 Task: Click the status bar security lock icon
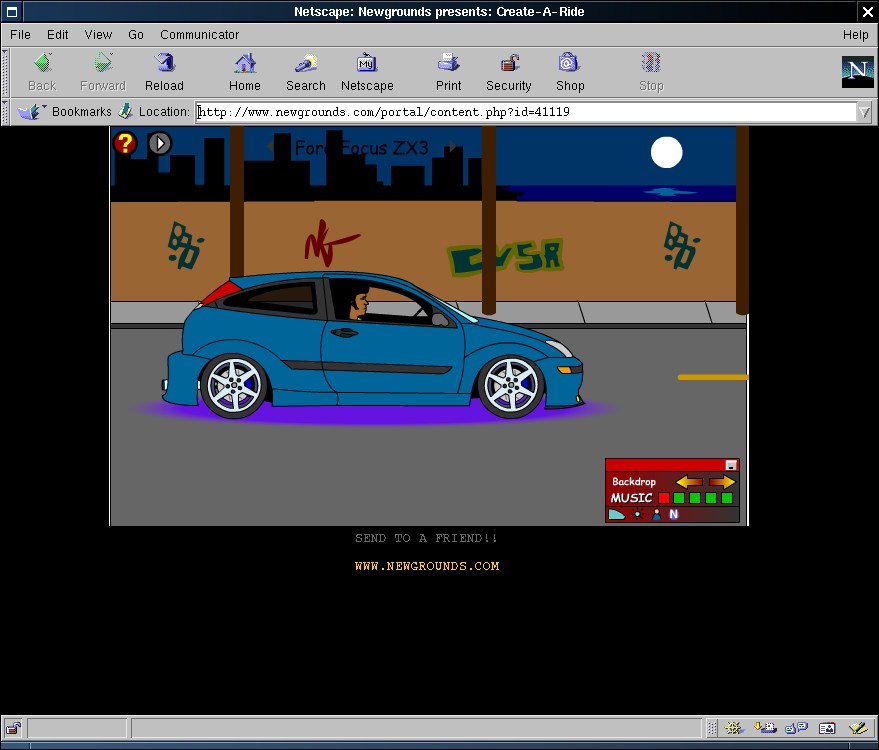tap(13, 728)
